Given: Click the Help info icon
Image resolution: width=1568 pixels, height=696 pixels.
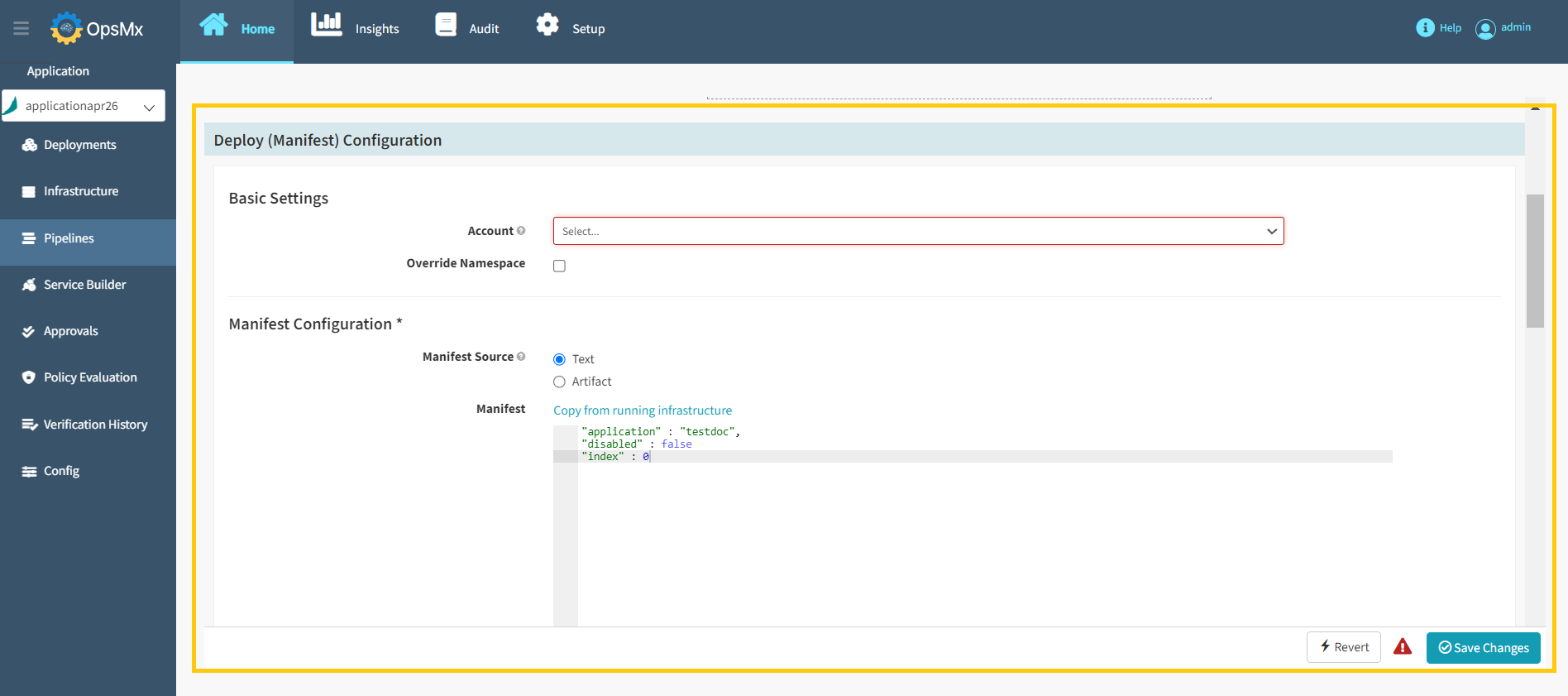Looking at the screenshot, I should [x=1425, y=28].
